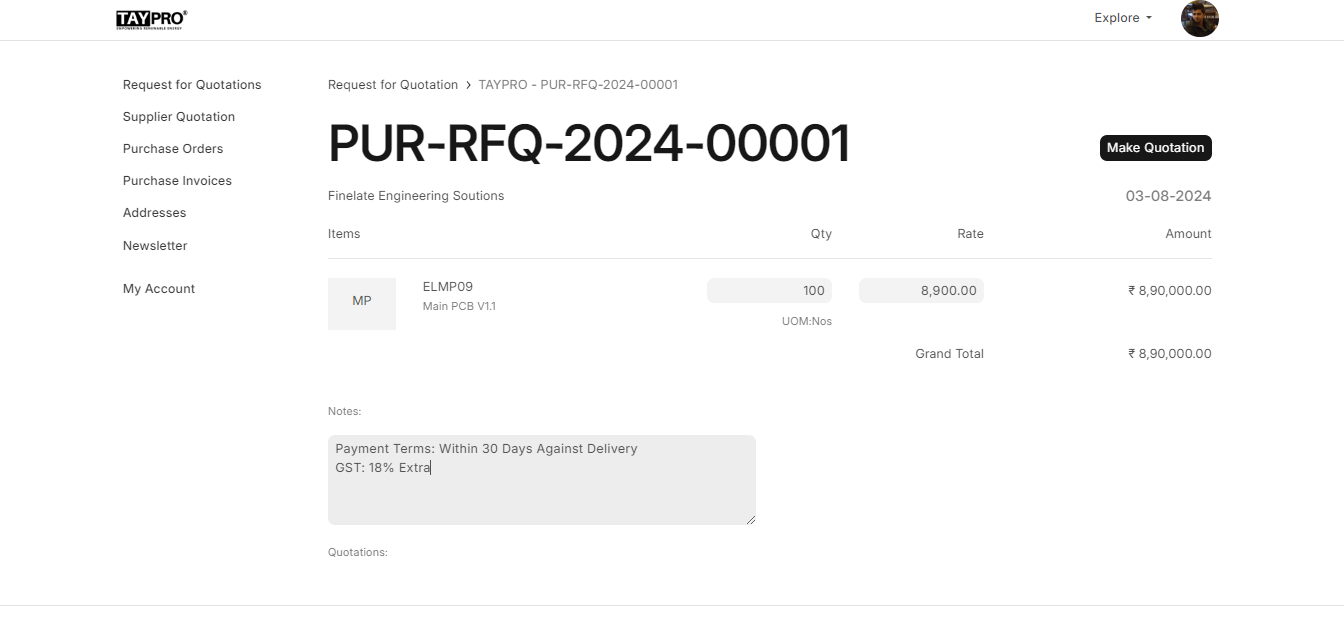Select Purchase Invoices in sidebar
Image resolution: width=1344 pixels, height=624 pixels.
pos(177,181)
